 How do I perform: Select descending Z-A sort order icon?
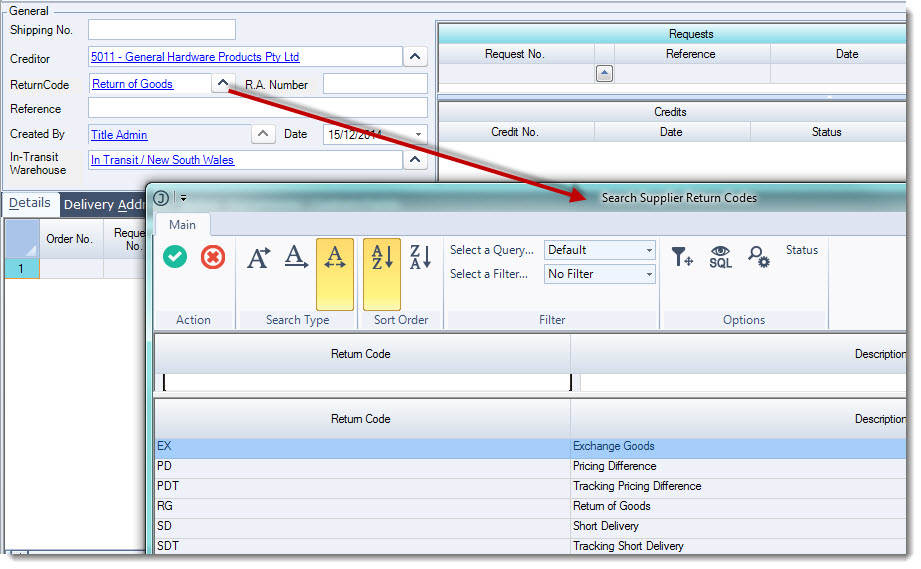pyautogui.click(x=421, y=257)
